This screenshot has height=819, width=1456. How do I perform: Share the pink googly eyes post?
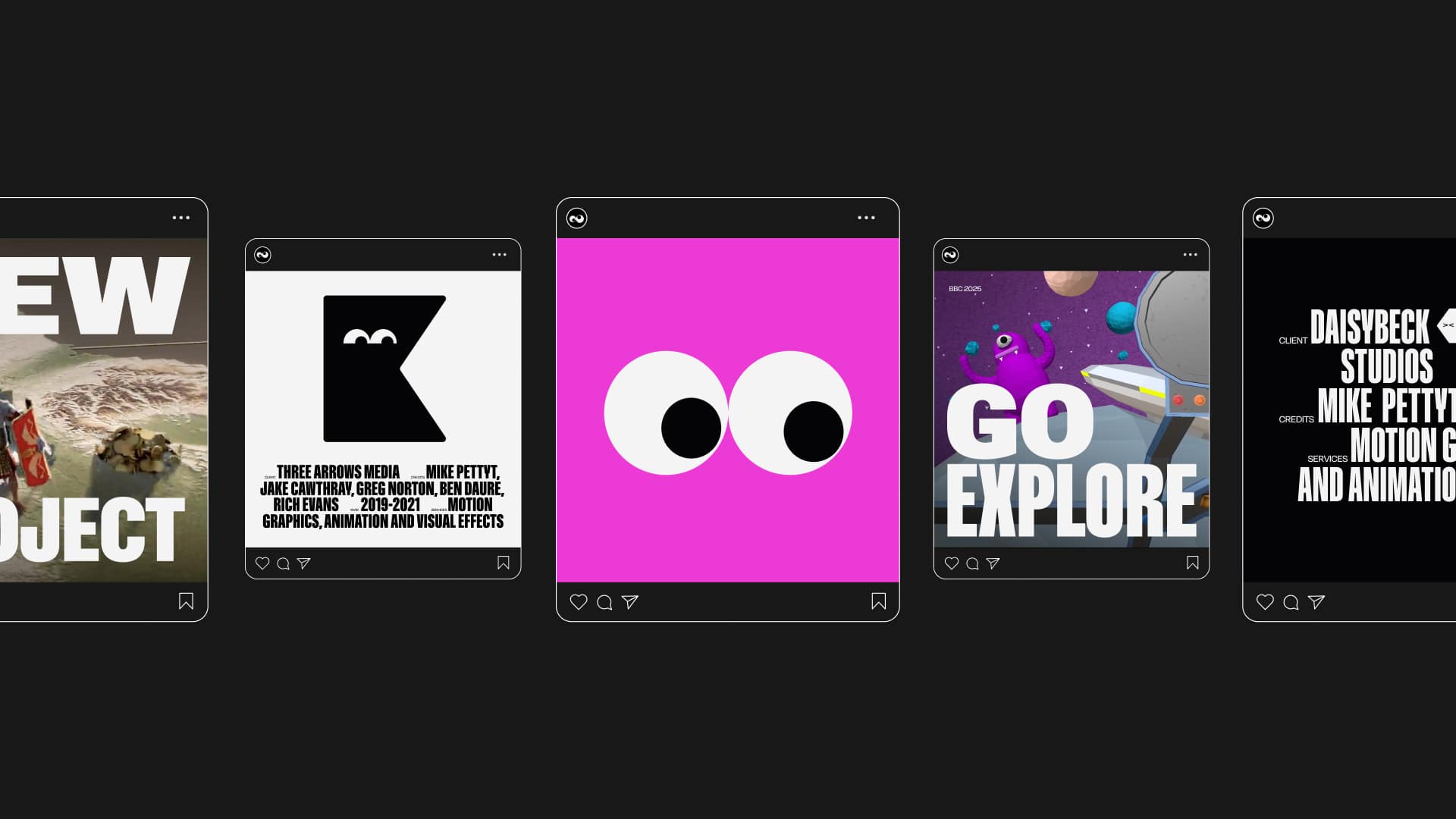630,602
